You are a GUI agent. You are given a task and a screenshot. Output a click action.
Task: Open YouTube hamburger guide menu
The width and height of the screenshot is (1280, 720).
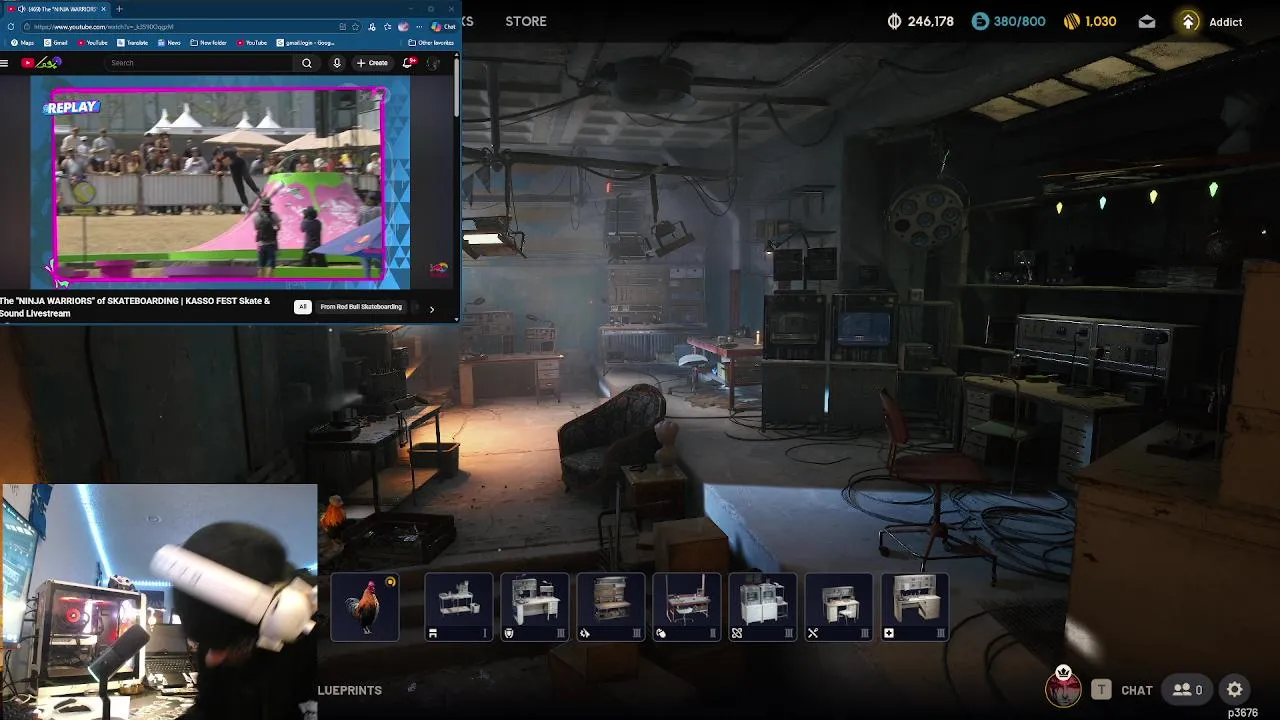pyautogui.click(x=5, y=63)
